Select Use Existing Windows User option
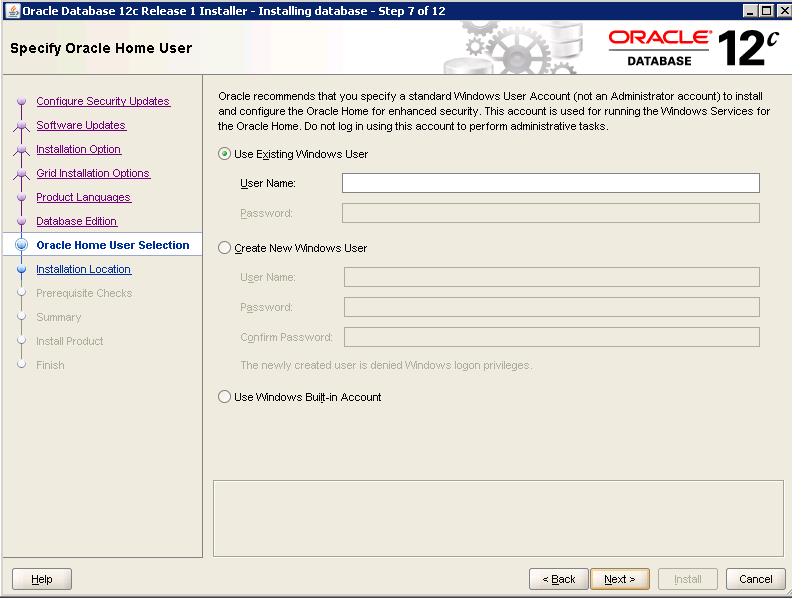The height and width of the screenshot is (599, 801). 225,155
